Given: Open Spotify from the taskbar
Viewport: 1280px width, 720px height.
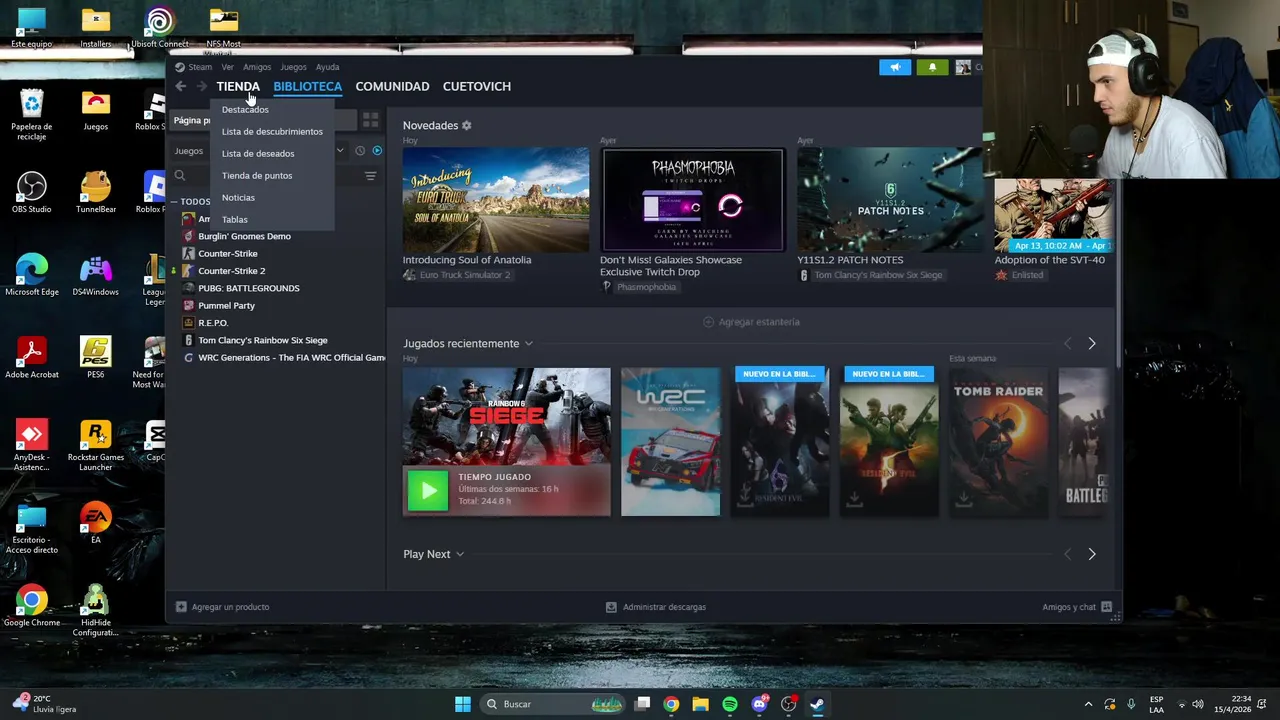Looking at the screenshot, I should click(730, 704).
